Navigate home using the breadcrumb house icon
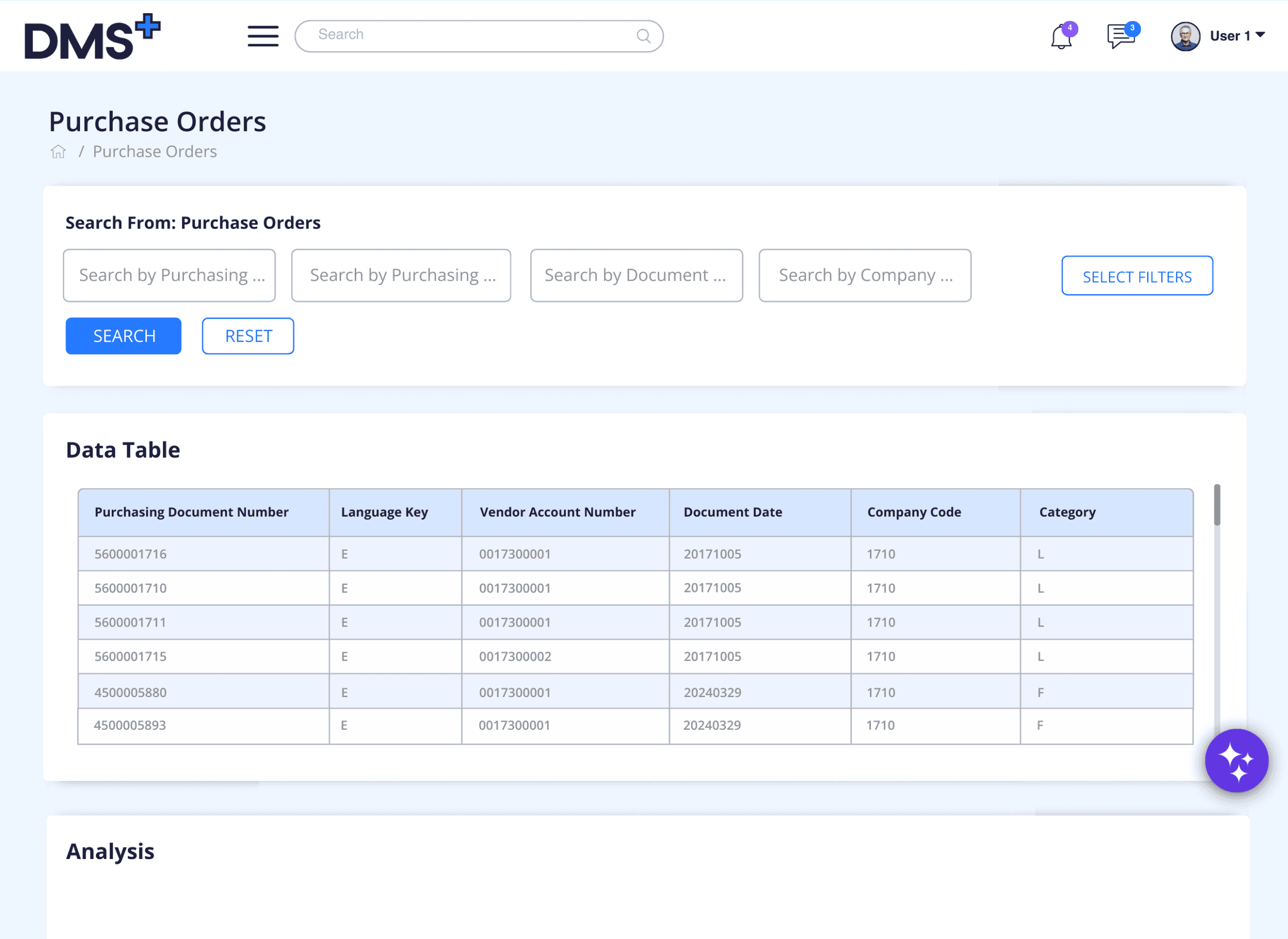 tap(58, 151)
